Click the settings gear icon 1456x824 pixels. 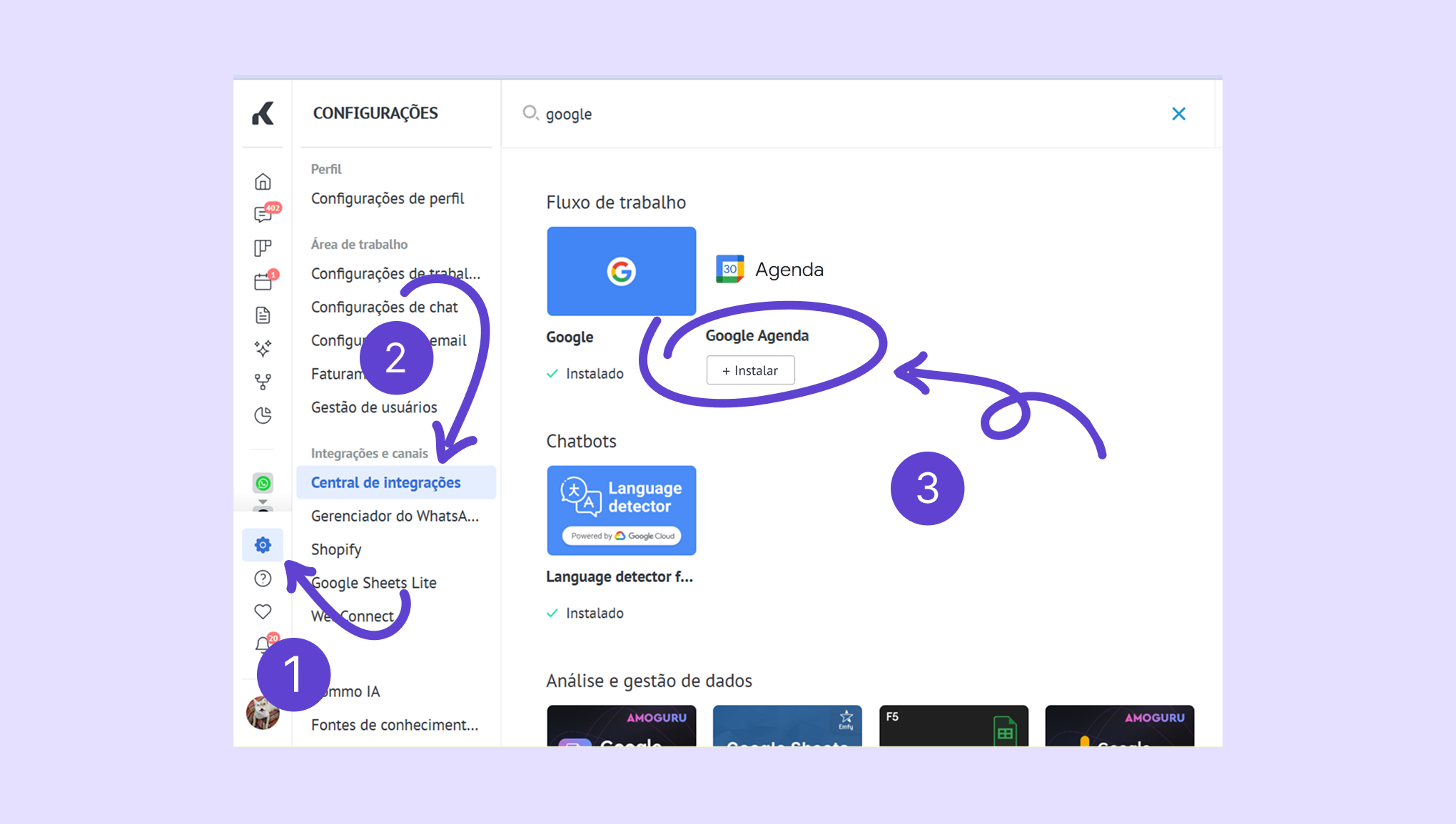(263, 545)
